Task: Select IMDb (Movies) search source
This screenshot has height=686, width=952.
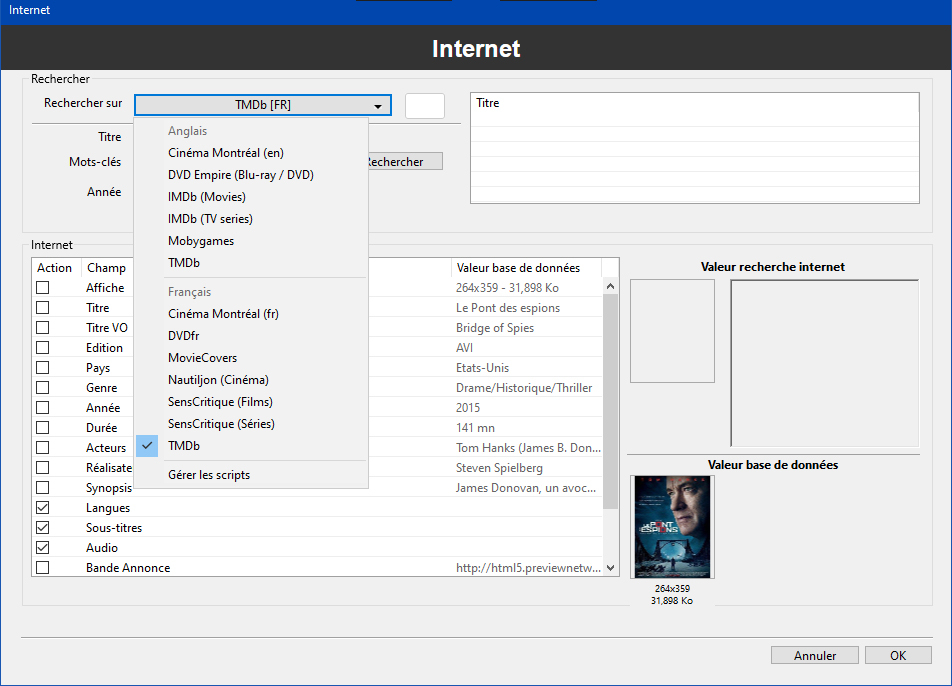Action: pos(206,197)
